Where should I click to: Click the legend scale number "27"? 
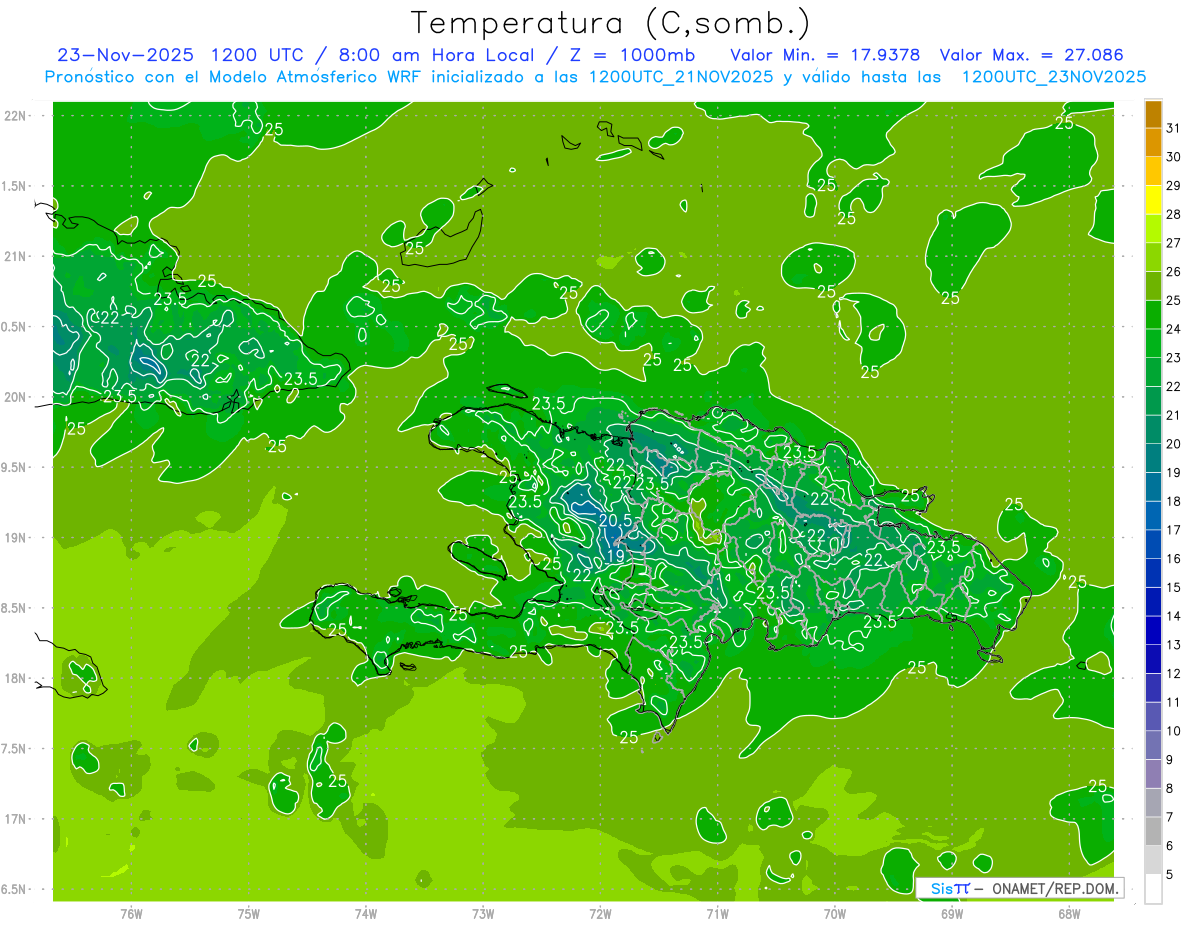click(1174, 243)
